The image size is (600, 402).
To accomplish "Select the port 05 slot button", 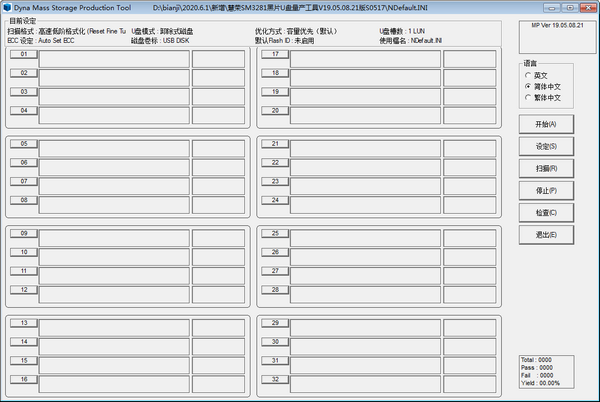I will (x=23, y=144).
